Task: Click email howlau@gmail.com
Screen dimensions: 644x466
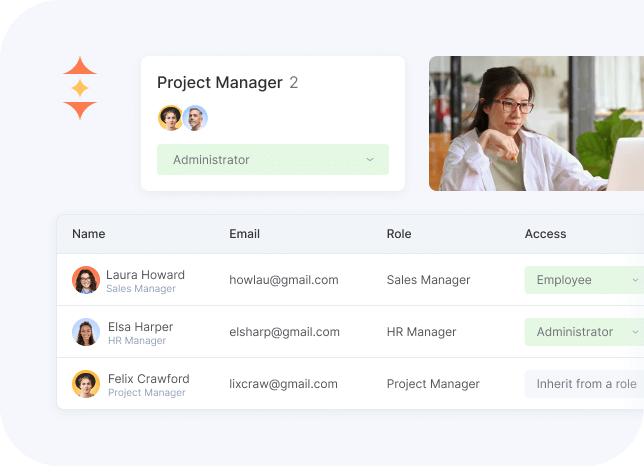Action: (x=284, y=280)
